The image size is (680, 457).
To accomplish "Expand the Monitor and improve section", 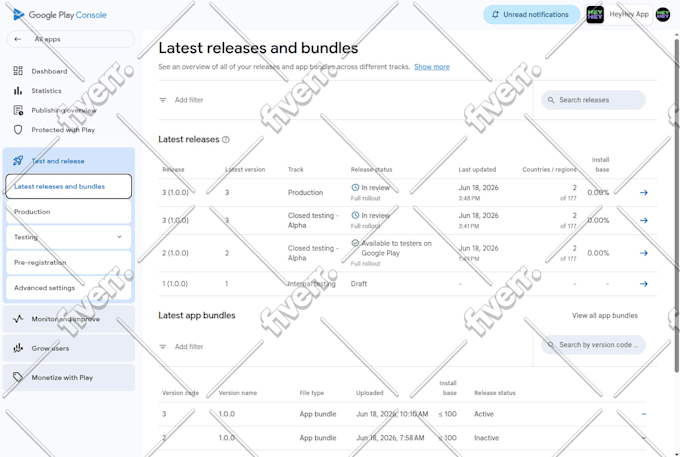I will point(69,319).
